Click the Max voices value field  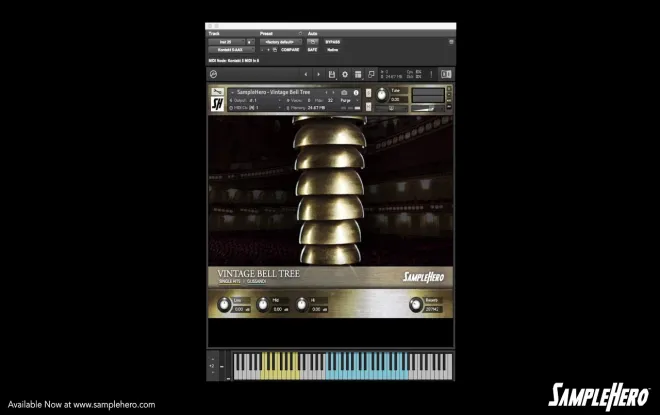point(330,101)
